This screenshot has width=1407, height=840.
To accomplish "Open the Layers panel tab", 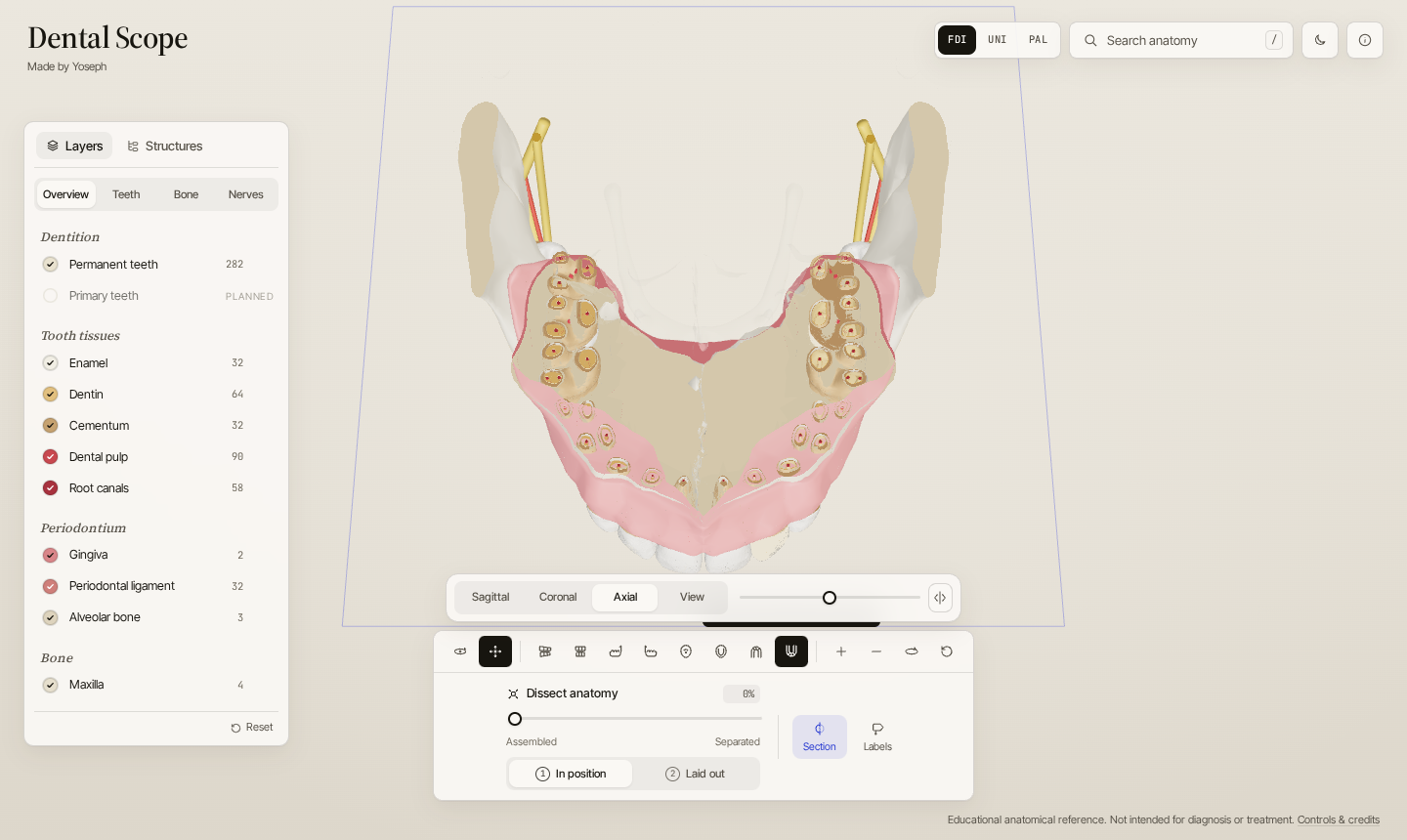I will [74, 146].
